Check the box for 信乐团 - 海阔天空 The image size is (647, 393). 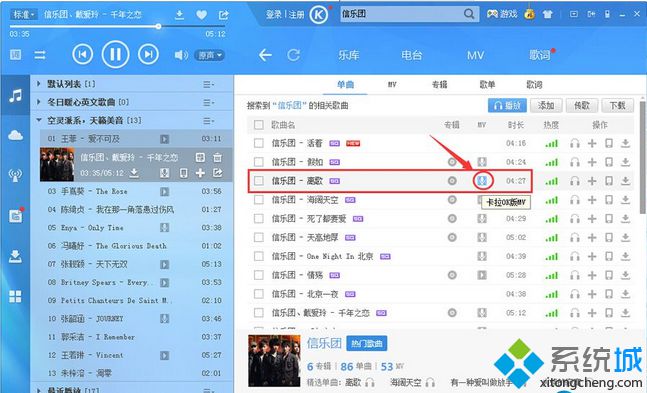259,200
